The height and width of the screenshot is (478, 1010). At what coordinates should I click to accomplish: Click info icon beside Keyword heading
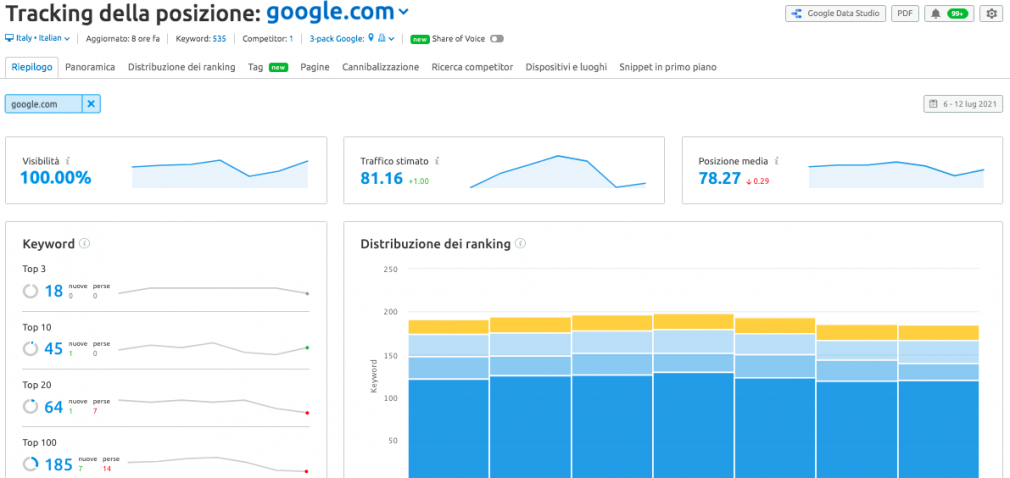(84, 244)
